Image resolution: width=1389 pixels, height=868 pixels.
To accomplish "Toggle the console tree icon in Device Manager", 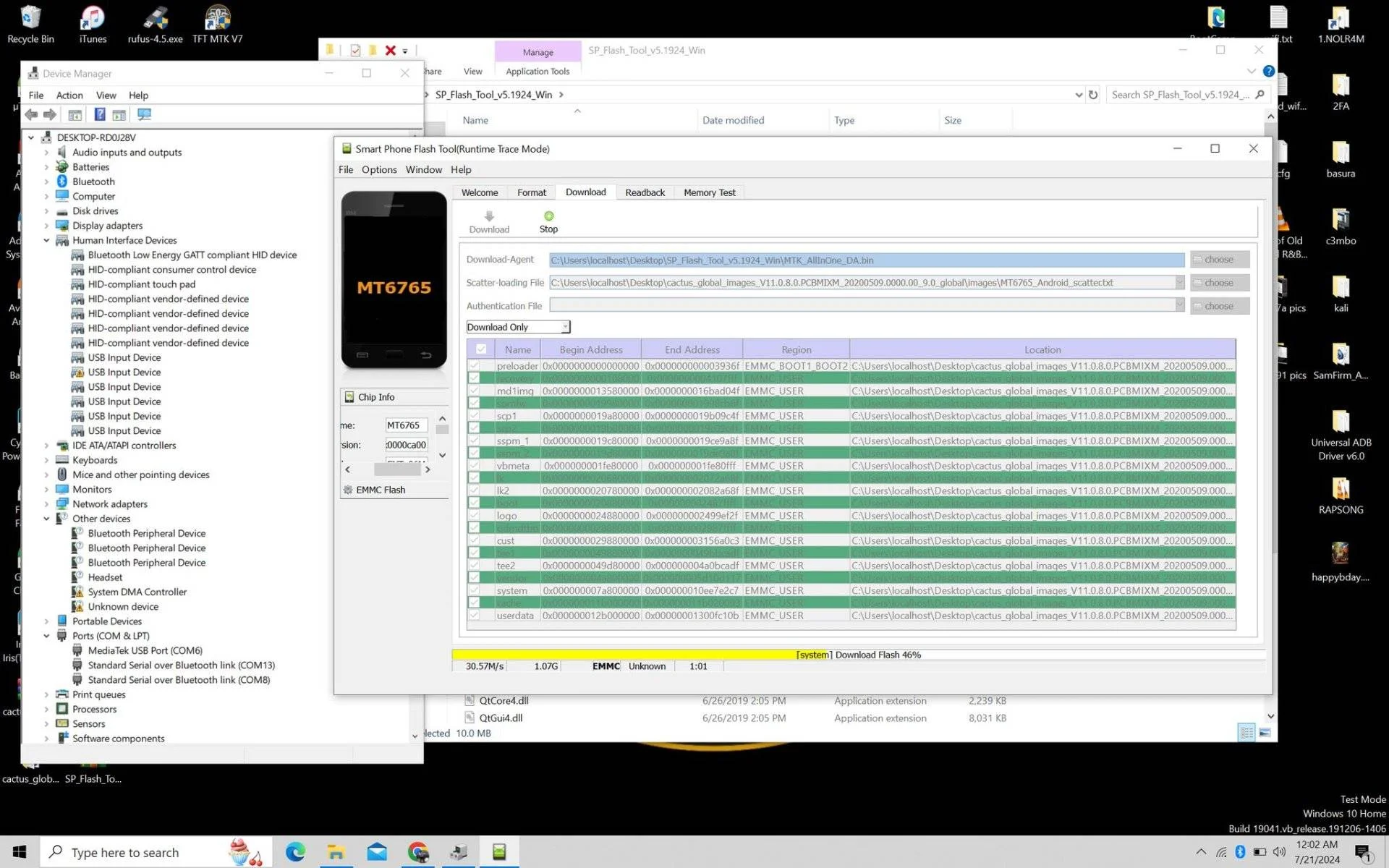I will point(75,114).
